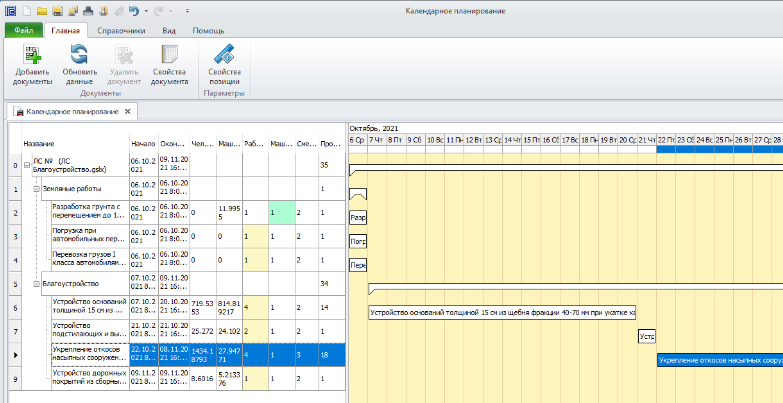Click the value 11.9955 cell
This screenshot has width=783, height=403.
(229, 212)
